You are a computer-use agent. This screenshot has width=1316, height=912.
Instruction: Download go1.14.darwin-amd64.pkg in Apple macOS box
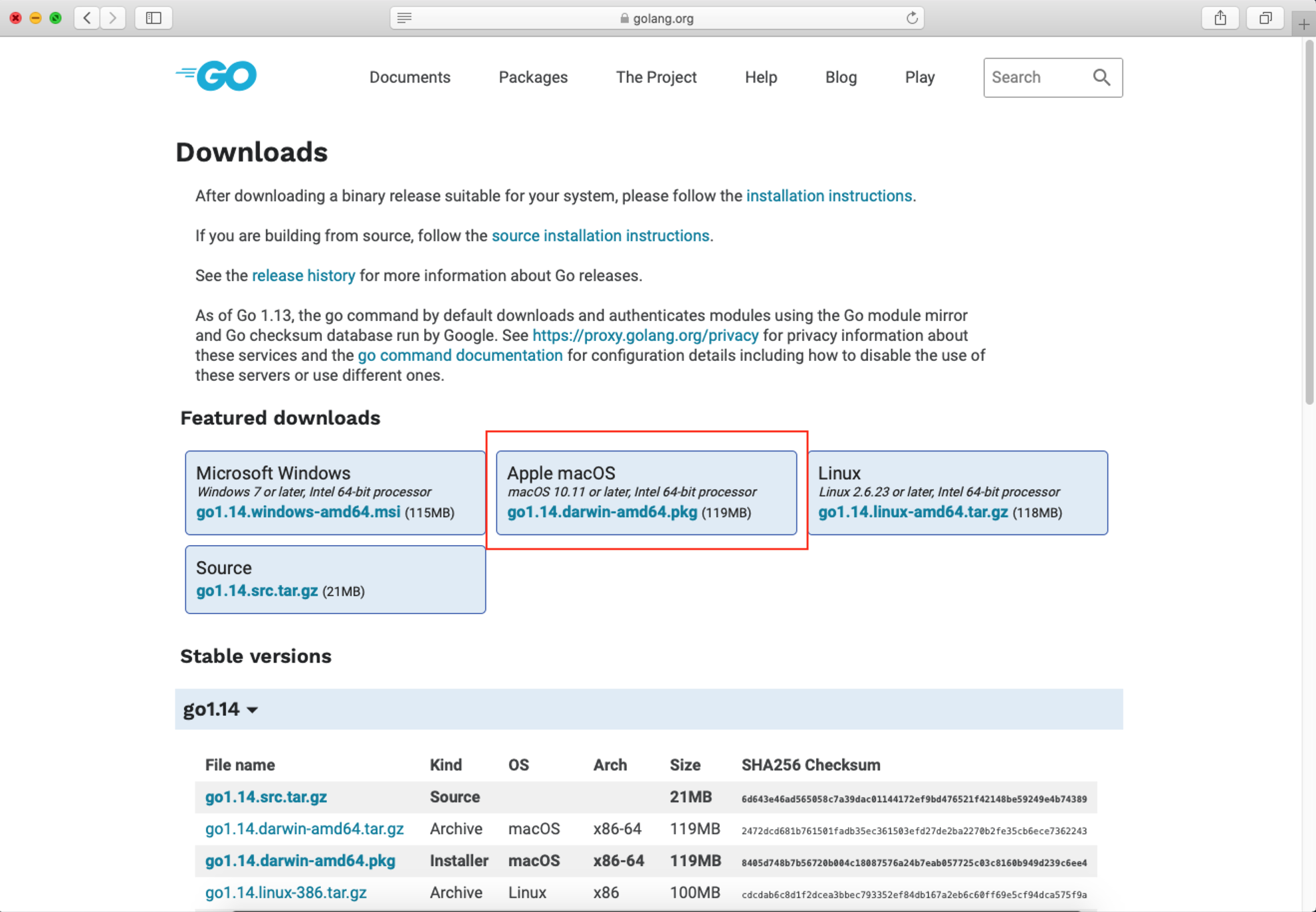click(602, 512)
